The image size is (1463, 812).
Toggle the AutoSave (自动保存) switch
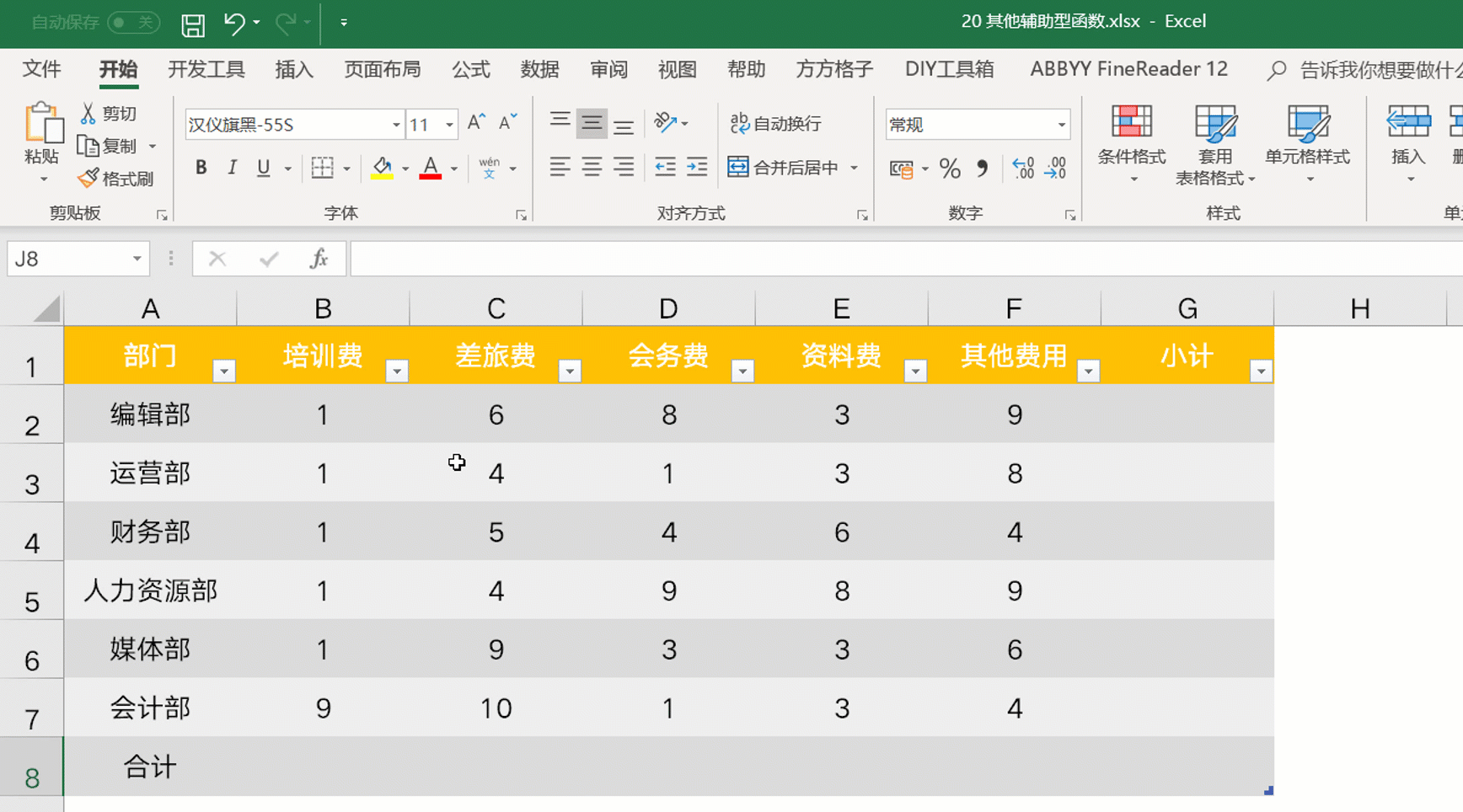(x=133, y=23)
